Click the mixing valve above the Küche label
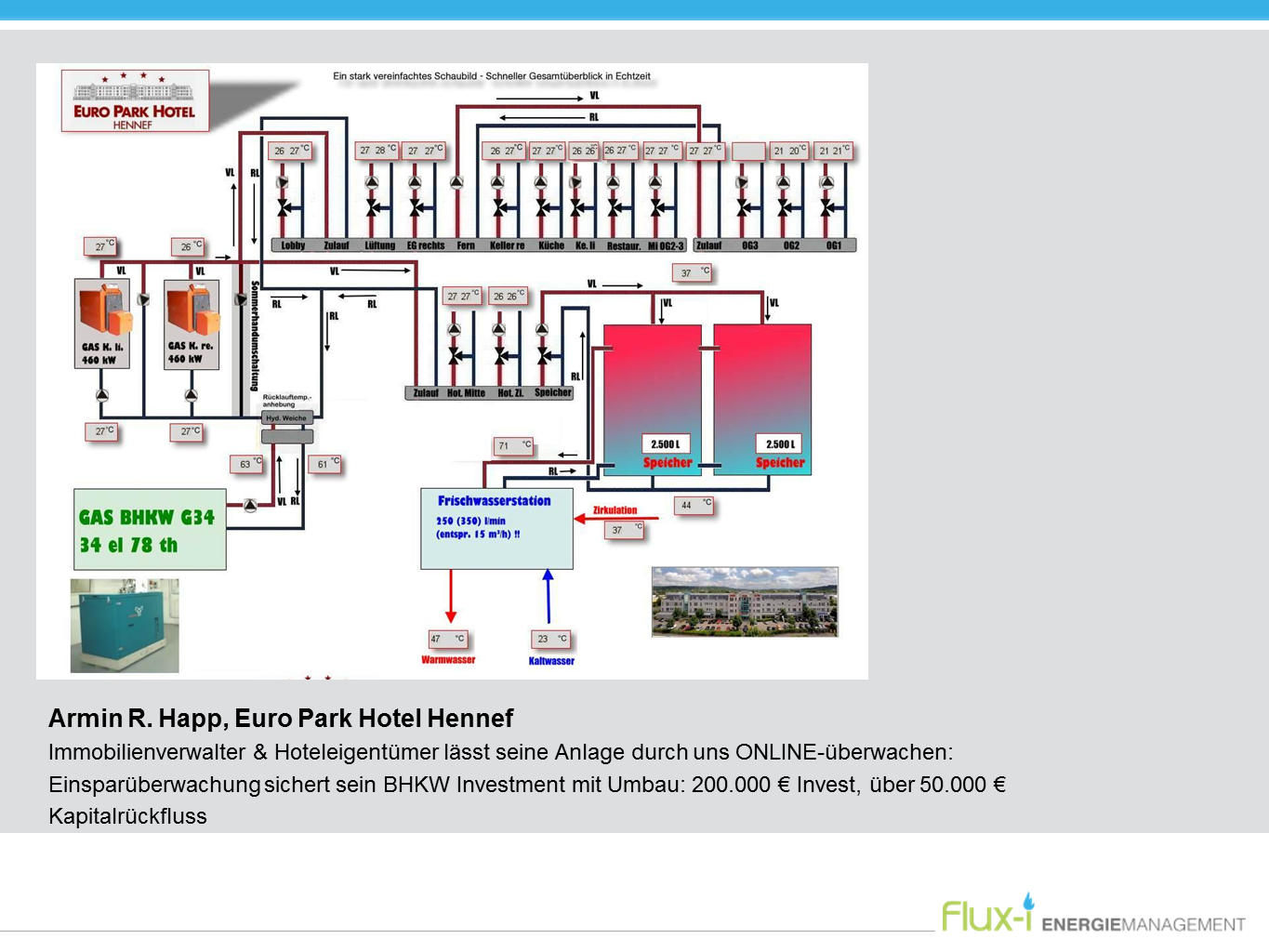 542,207
